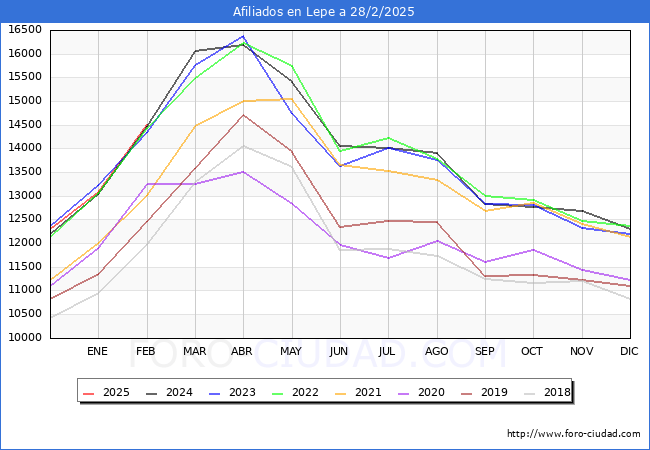650x450 pixels.
Task: Click the 13500 y-axis value
Action: point(25,172)
